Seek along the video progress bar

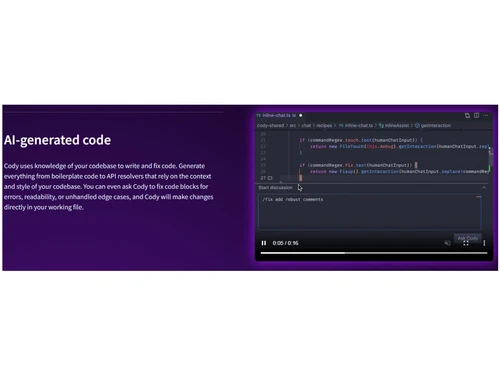point(374,253)
